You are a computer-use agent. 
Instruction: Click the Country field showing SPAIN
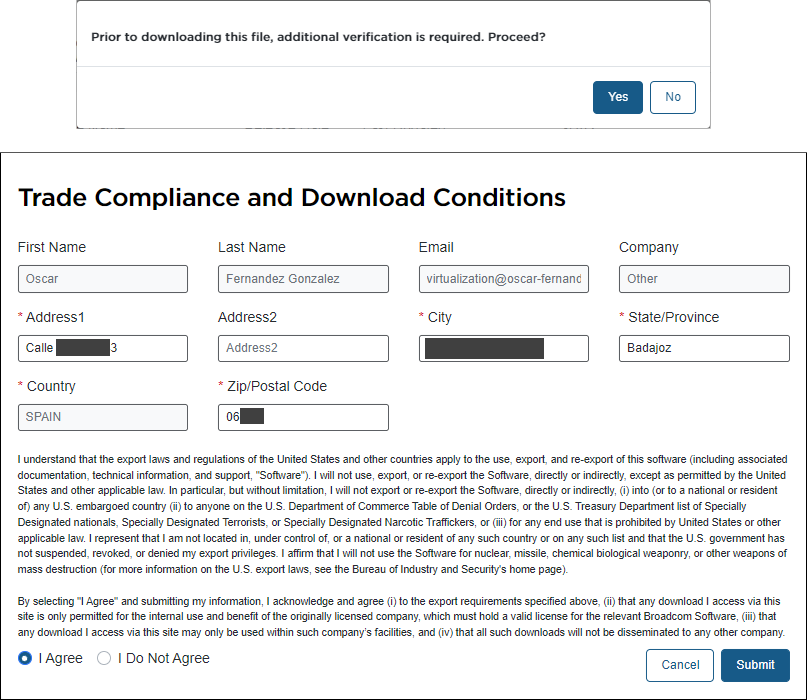coord(103,417)
